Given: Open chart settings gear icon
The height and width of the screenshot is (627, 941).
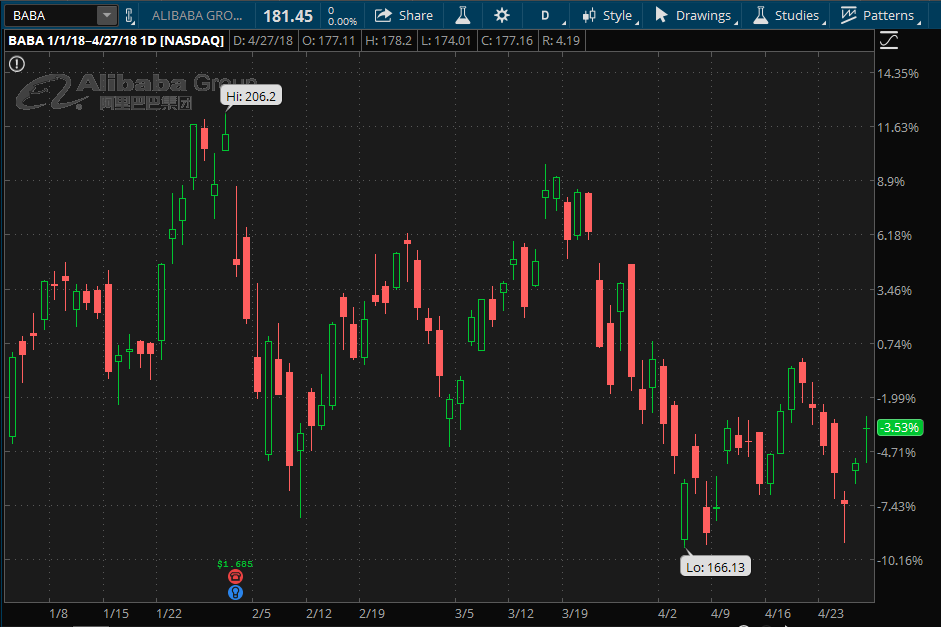Looking at the screenshot, I should (502, 16).
